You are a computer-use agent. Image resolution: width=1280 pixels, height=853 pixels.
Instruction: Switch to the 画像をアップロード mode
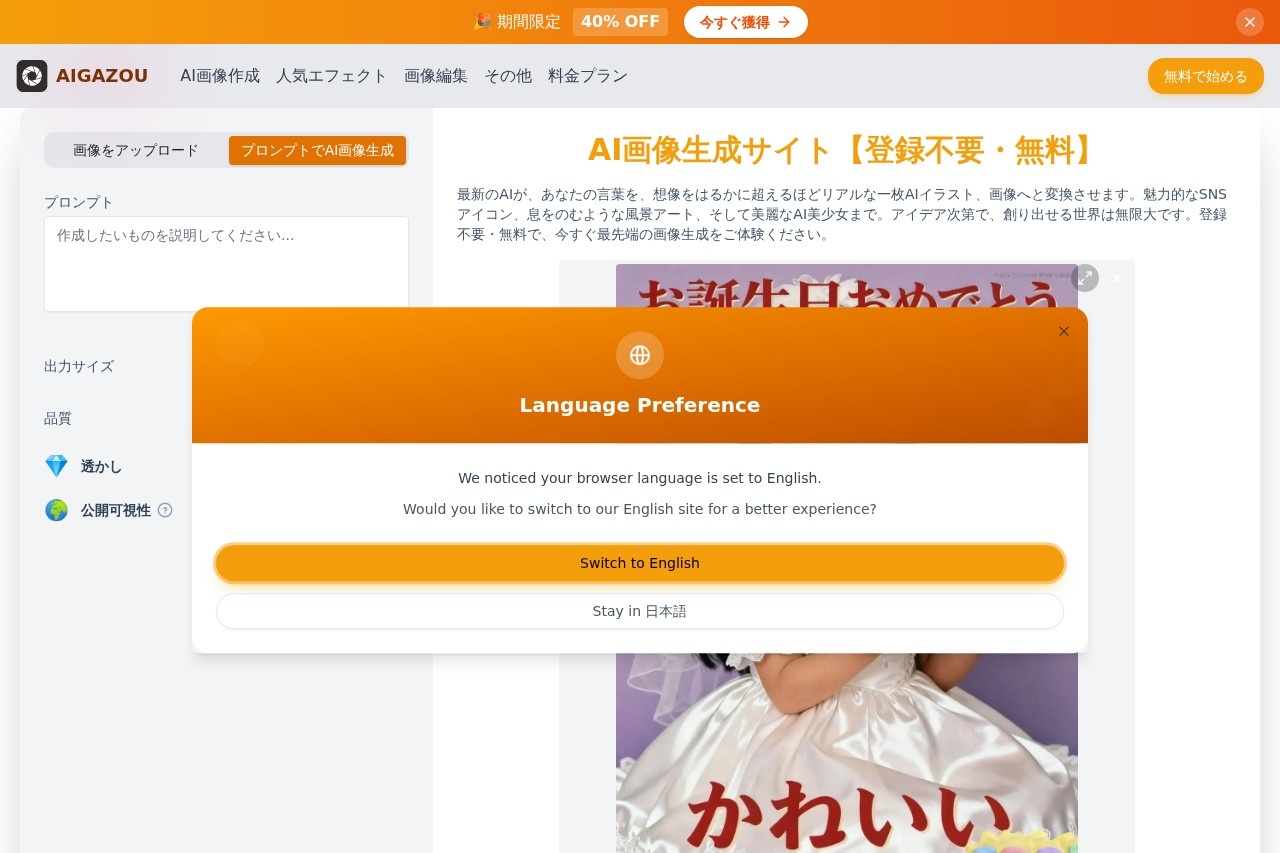(136, 150)
